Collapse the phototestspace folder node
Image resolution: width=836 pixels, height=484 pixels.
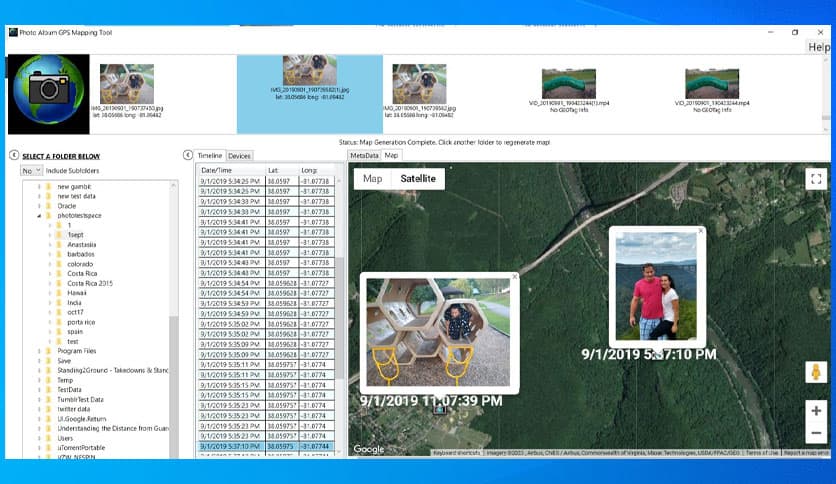click(x=39, y=215)
